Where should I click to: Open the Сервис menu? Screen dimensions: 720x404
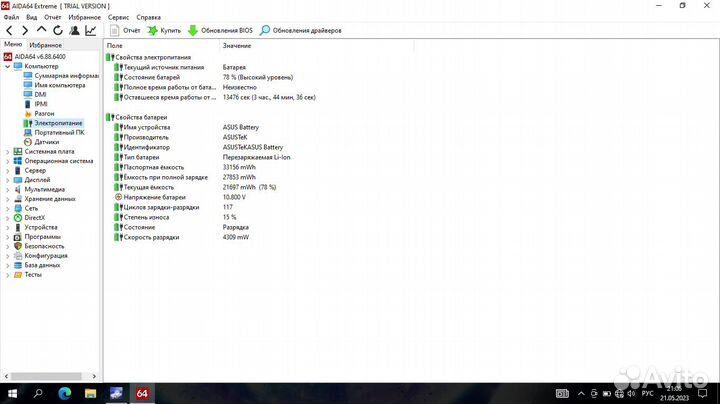118,17
